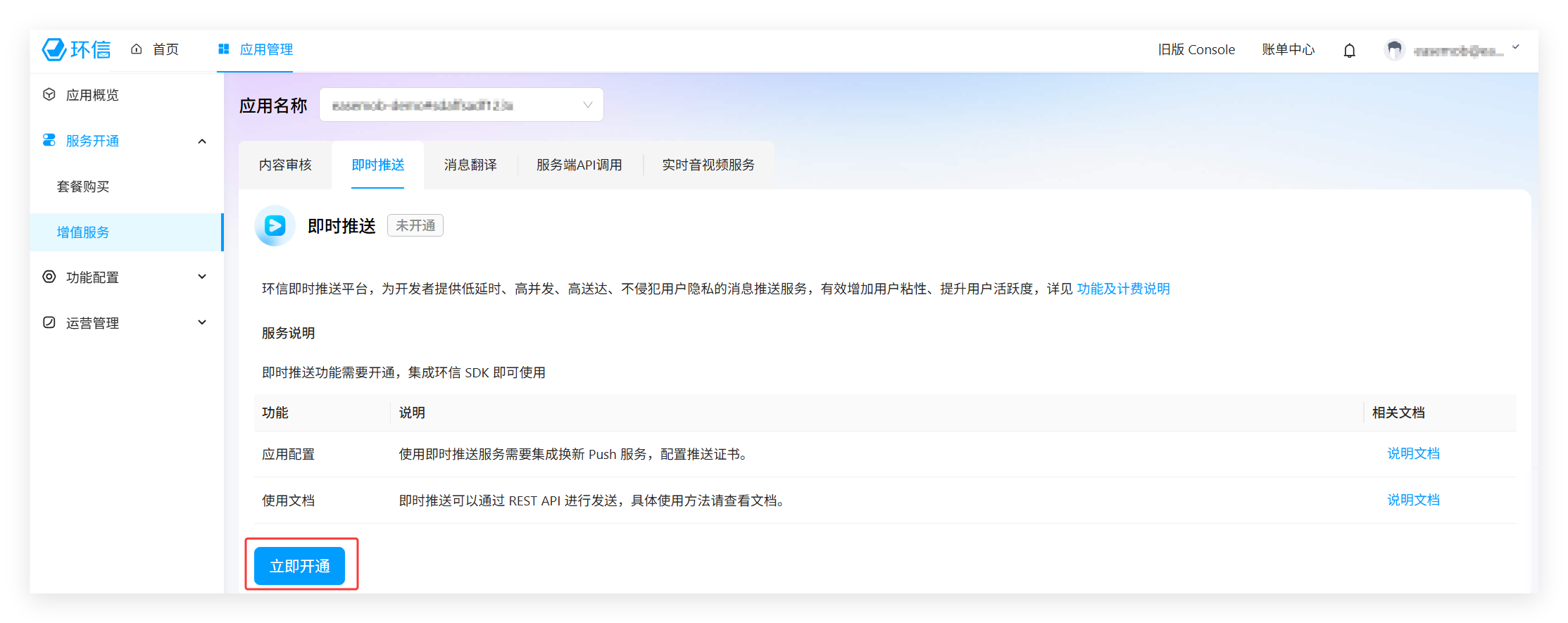Open the 应用名称 dropdown selector
1568x623 pixels.
461,105
